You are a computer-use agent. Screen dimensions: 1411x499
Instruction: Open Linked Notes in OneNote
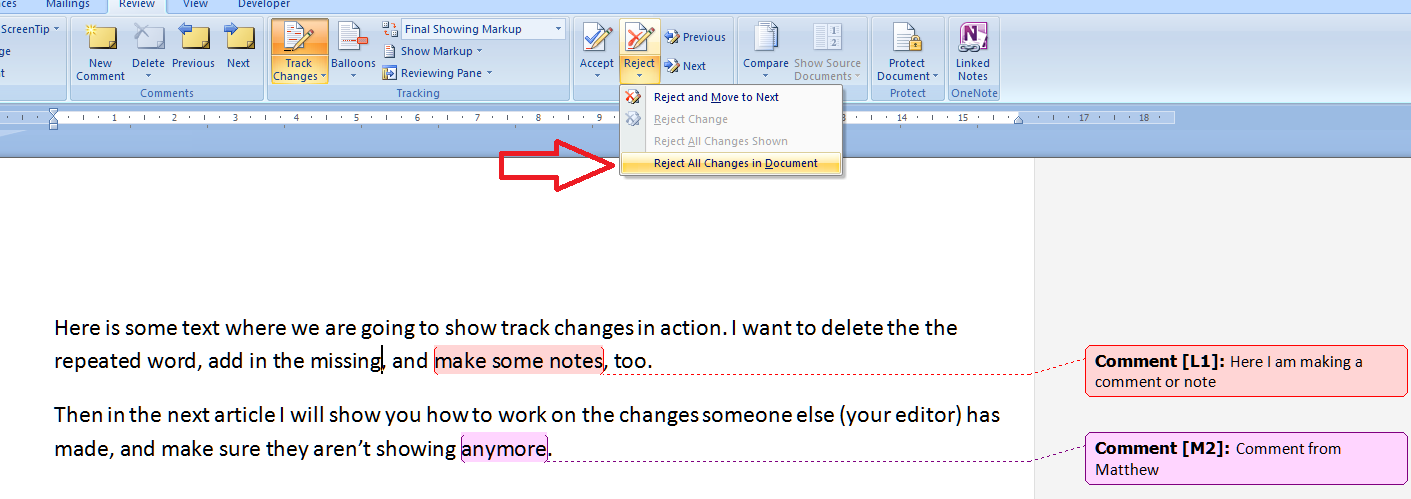point(972,40)
